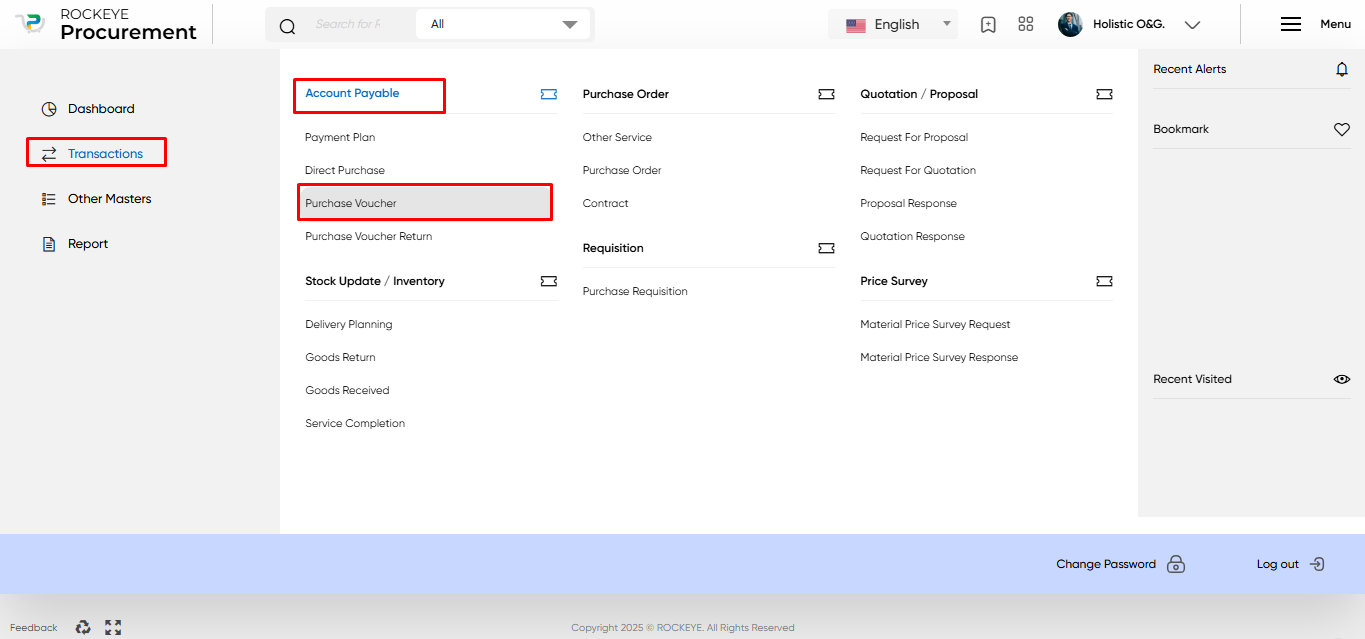Open Material Price Survey Request
The width and height of the screenshot is (1365, 639).
pyautogui.click(x=935, y=324)
